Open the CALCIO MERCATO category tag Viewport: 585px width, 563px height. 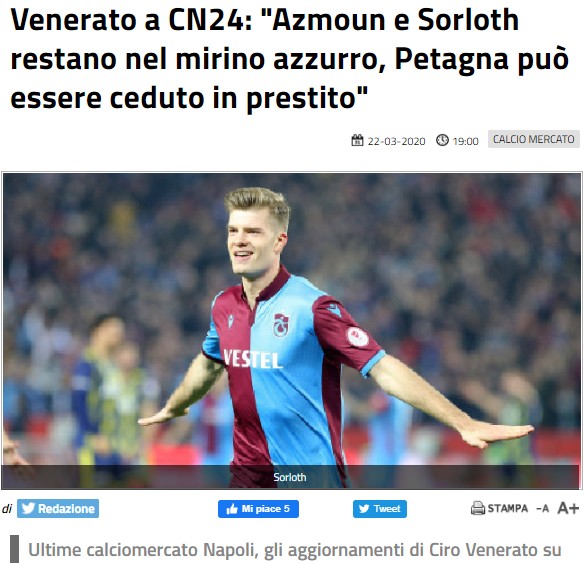(534, 139)
